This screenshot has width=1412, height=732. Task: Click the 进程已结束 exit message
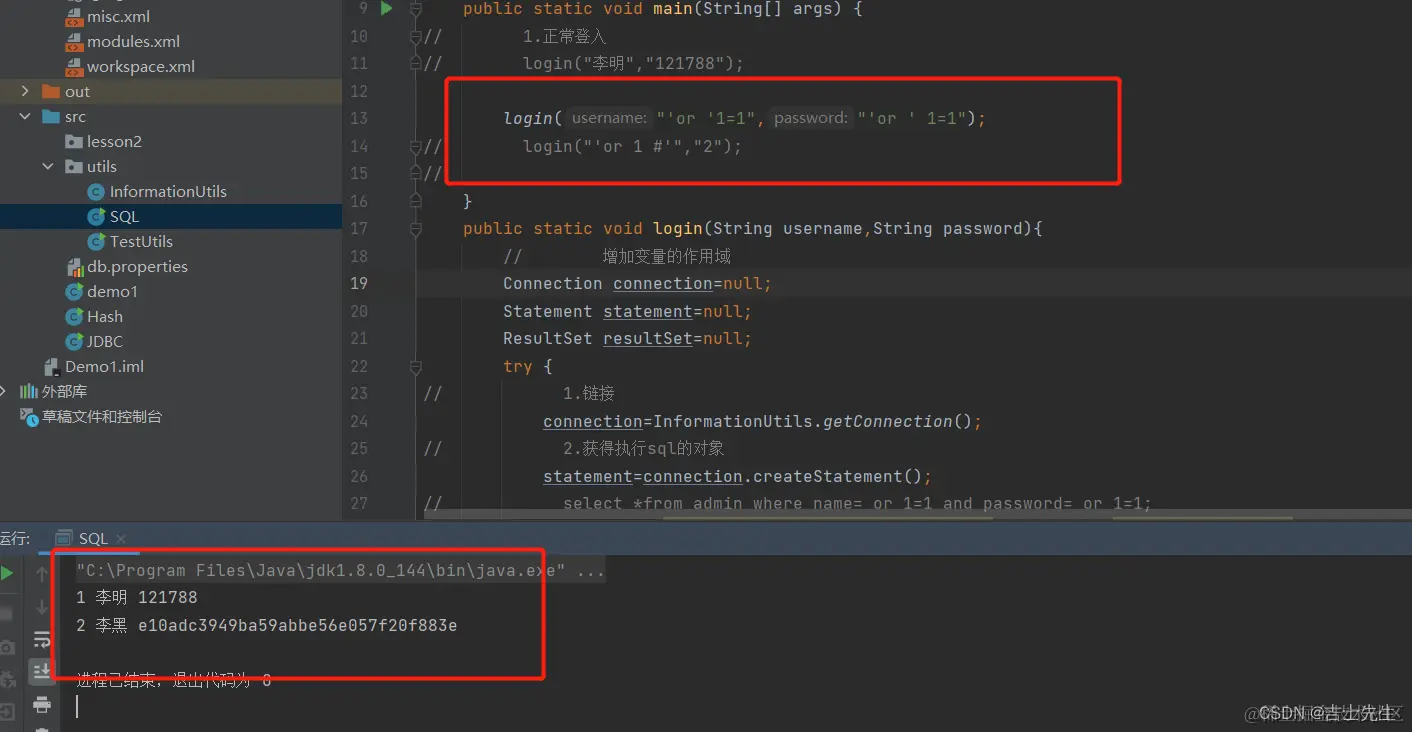tap(174, 681)
